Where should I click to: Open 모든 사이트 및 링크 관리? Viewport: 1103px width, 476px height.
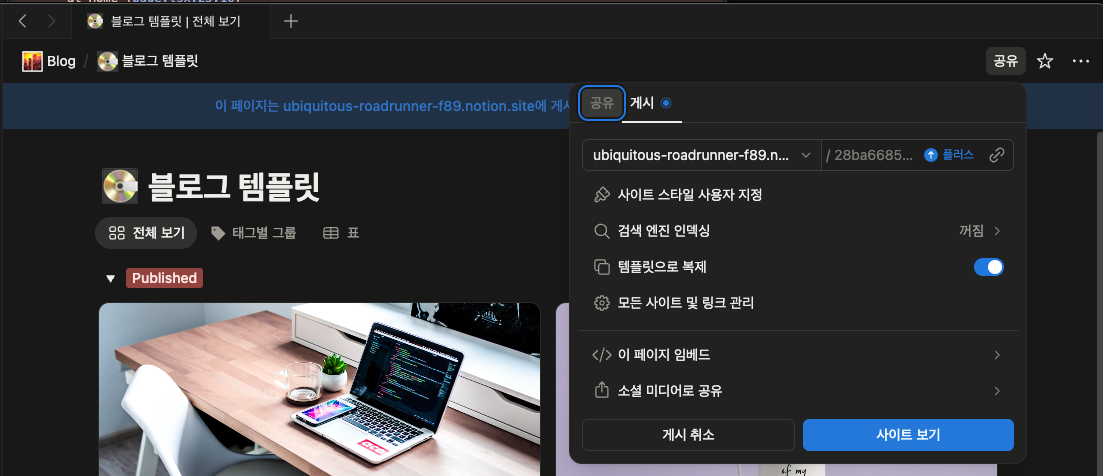pyautogui.click(x=798, y=303)
